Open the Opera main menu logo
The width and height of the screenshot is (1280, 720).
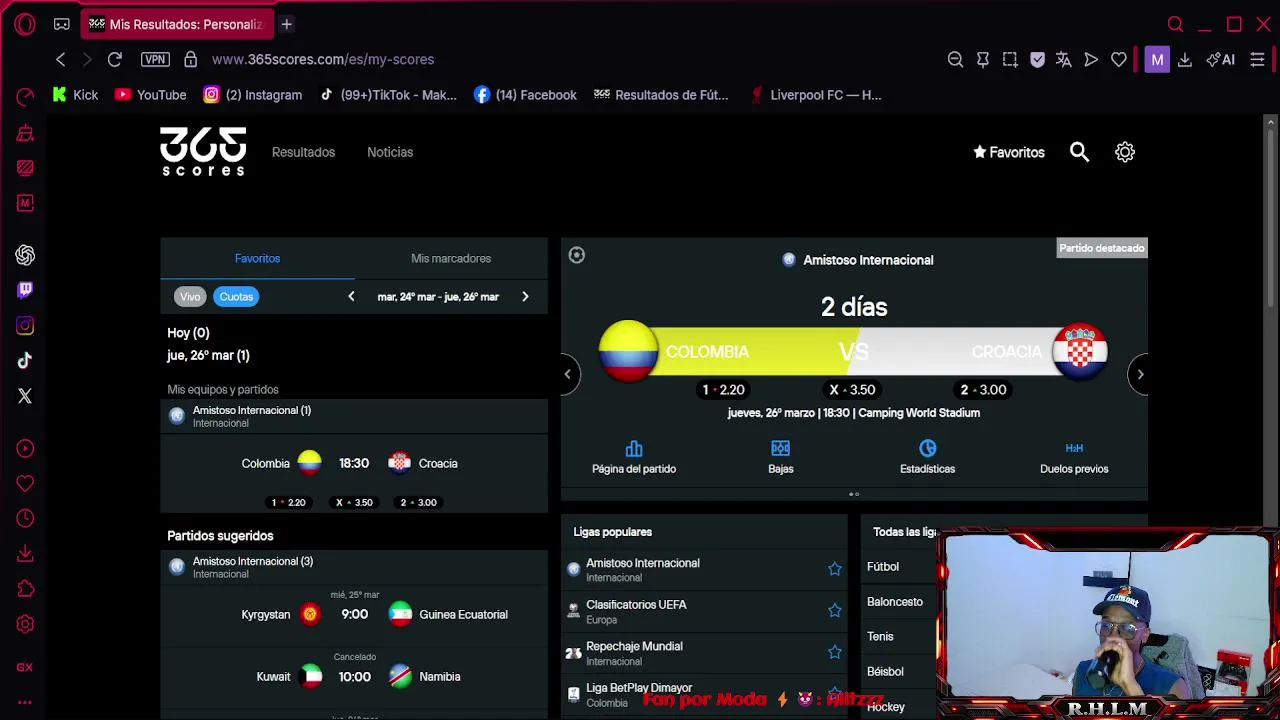pos(25,24)
